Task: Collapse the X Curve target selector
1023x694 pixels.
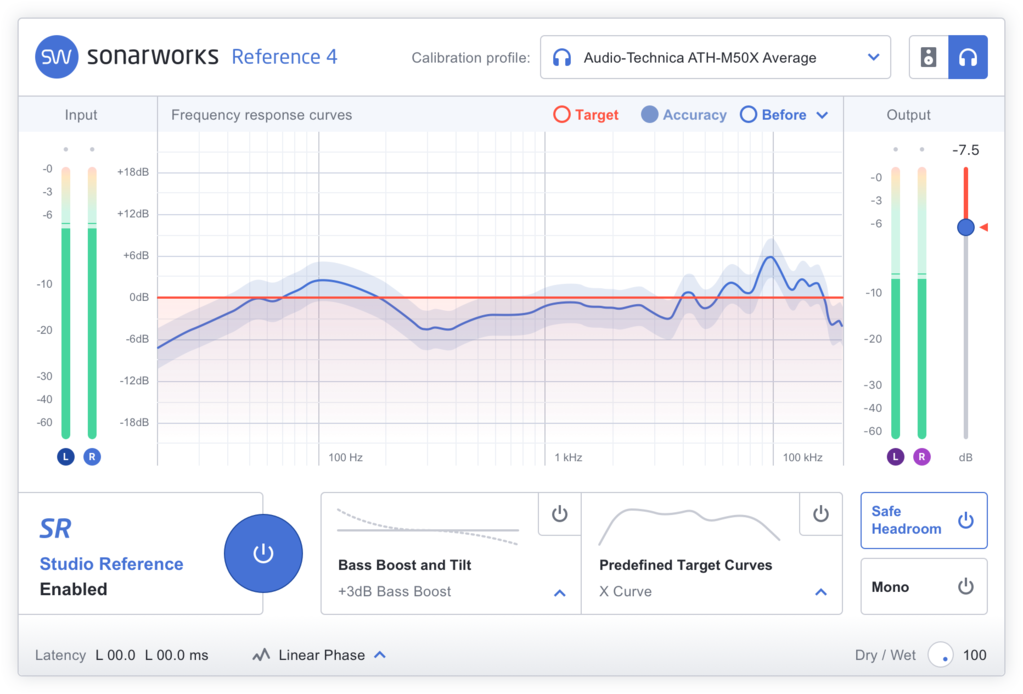Action: coord(820,592)
